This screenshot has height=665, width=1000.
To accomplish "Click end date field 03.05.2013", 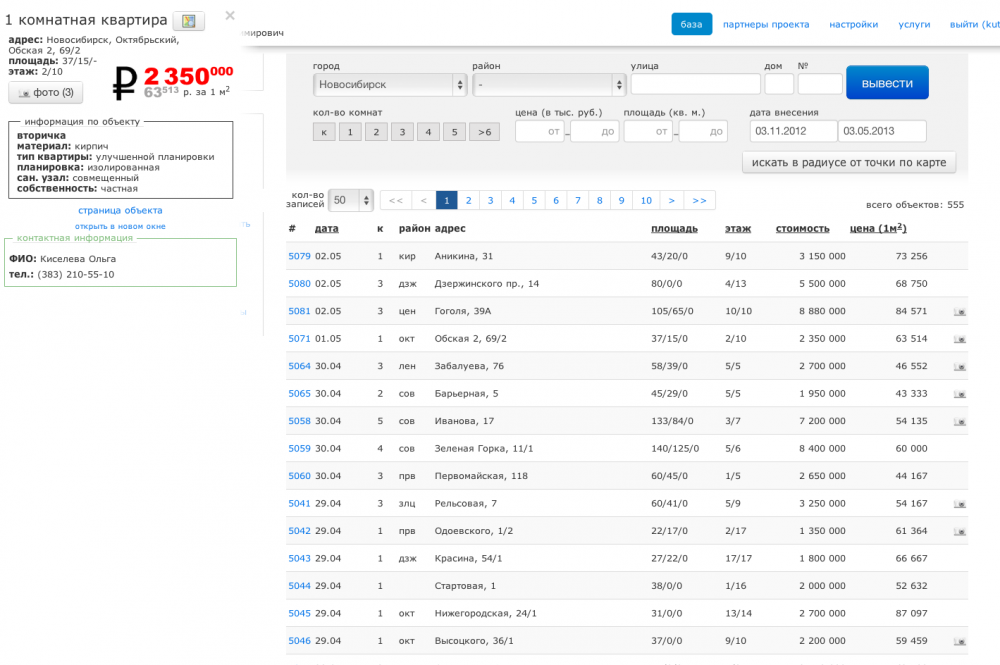I will 882,131.
